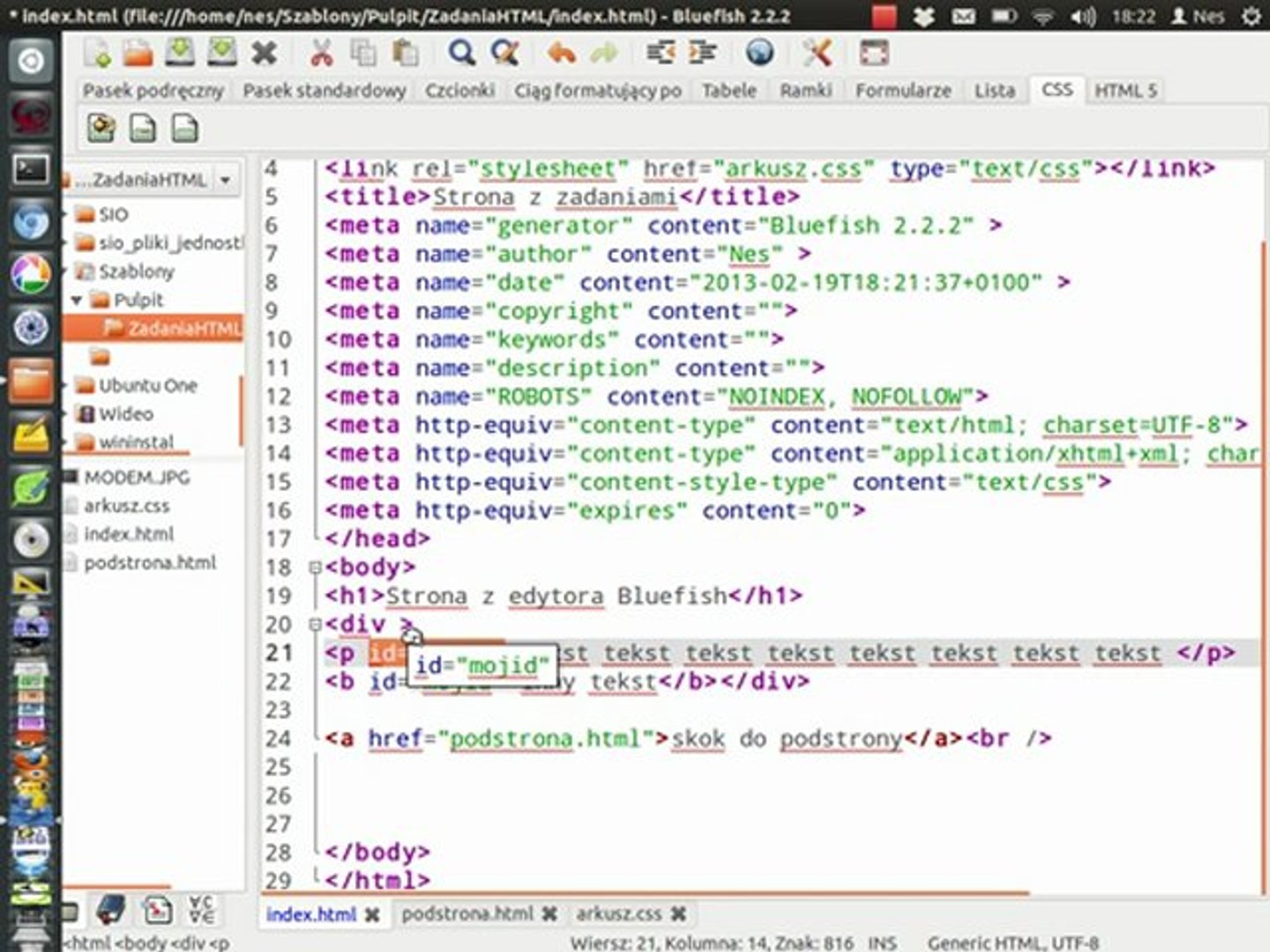Create a new file from the toolbar

click(97, 54)
